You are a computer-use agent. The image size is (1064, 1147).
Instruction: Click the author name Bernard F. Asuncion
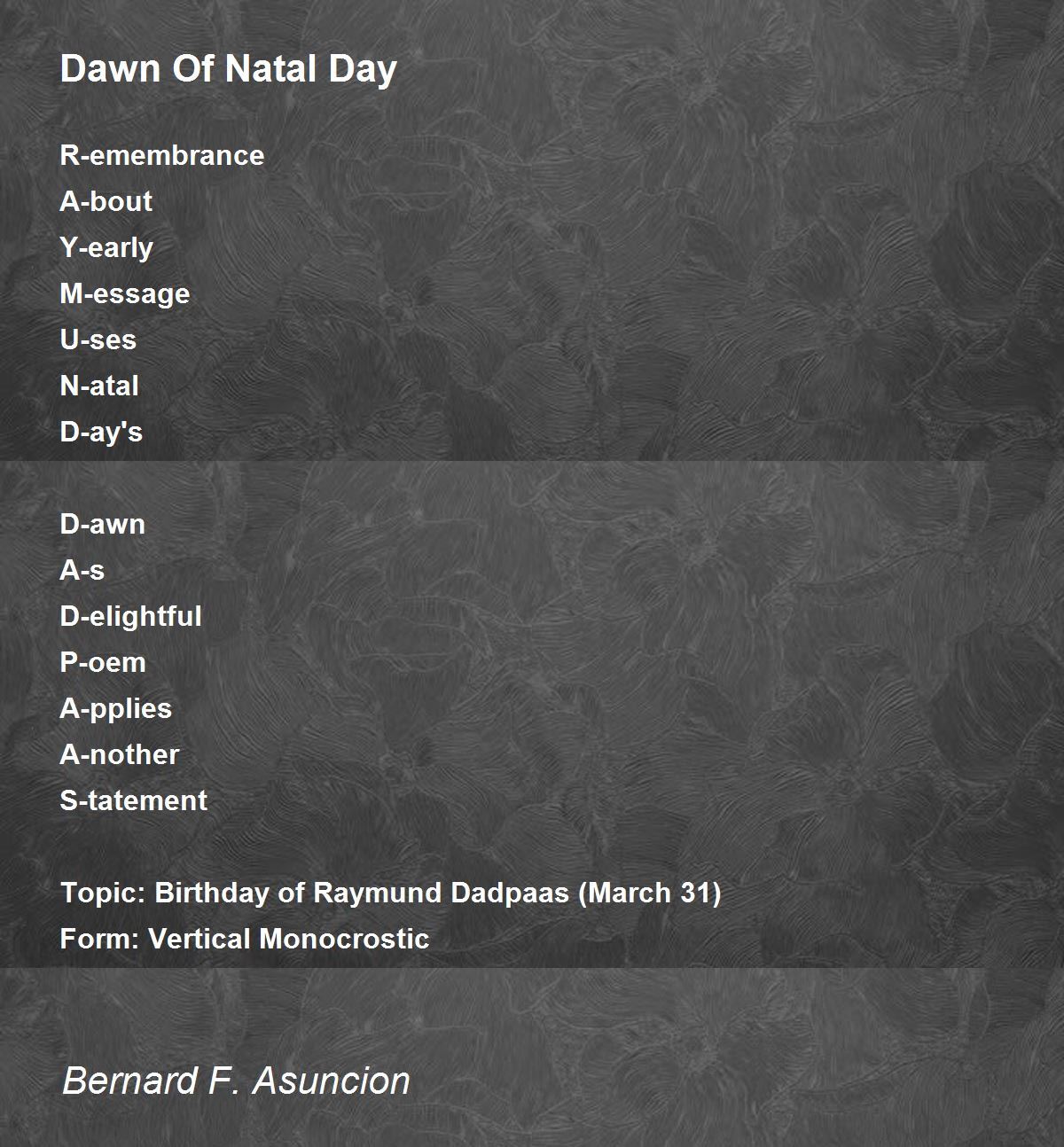[x=236, y=1081]
